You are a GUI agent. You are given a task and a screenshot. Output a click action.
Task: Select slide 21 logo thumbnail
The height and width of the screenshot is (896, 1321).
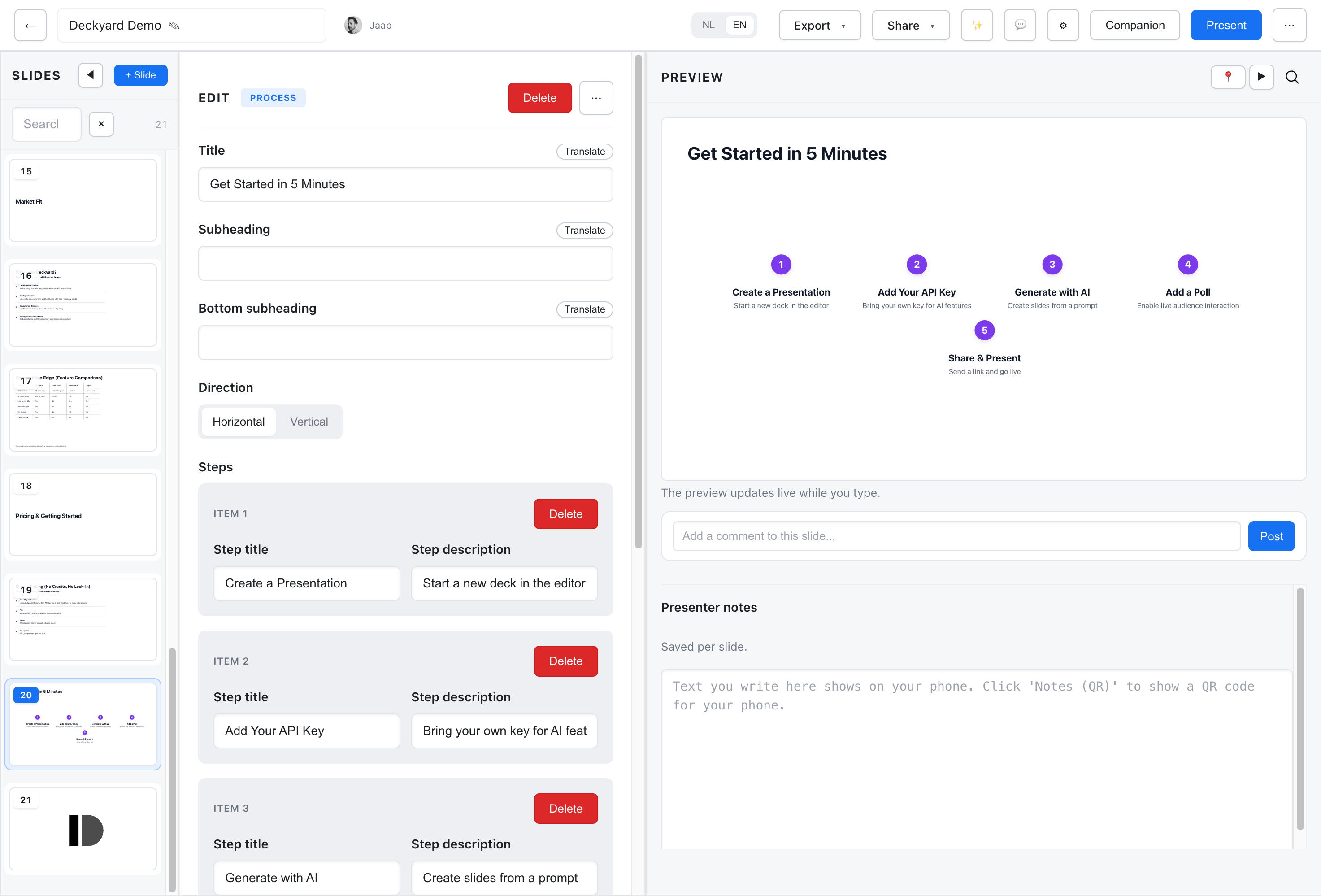[x=83, y=829]
